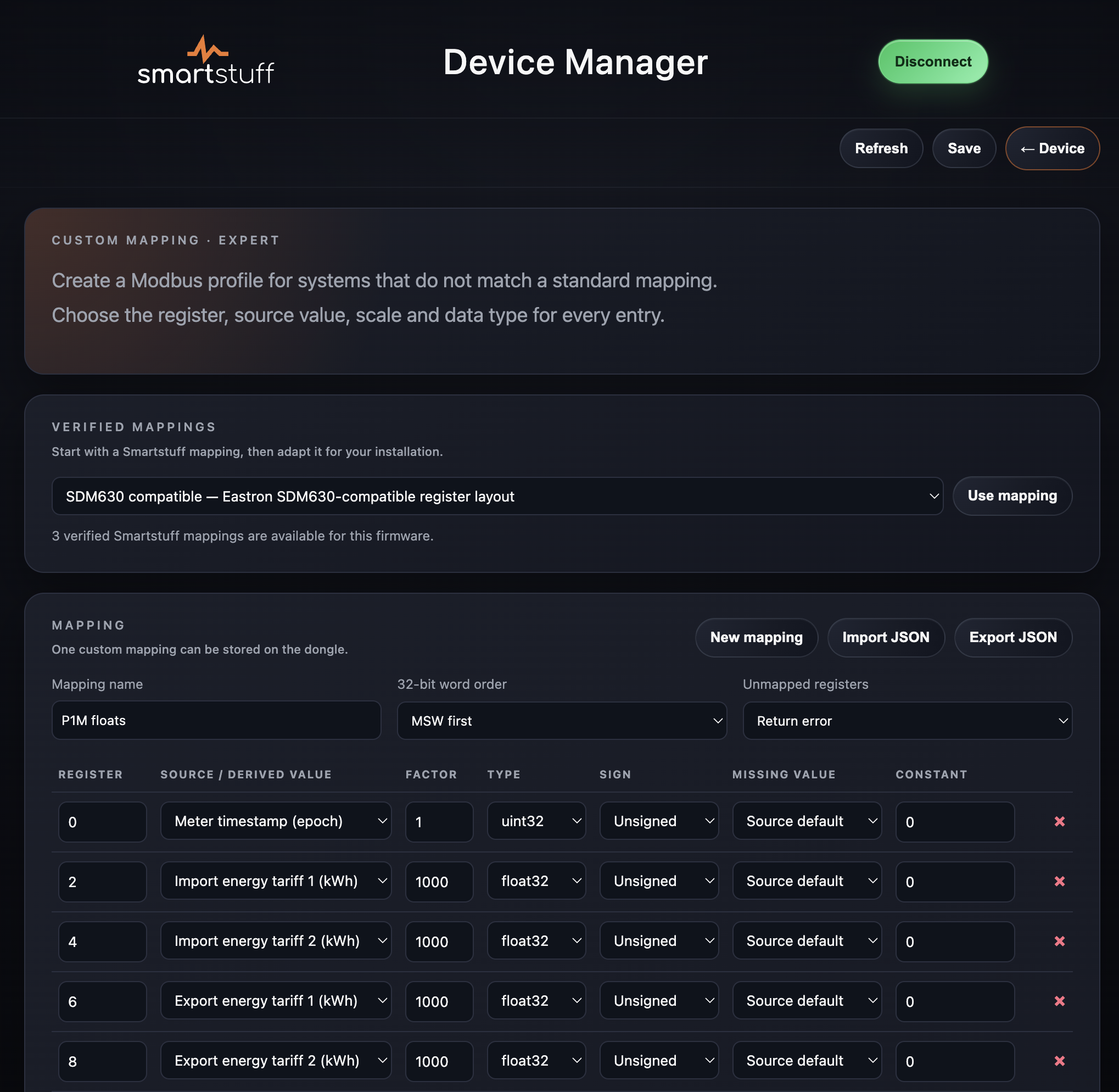Click the smartstuff logo
This screenshot has width=1119, height=1092.
[206, 61]
